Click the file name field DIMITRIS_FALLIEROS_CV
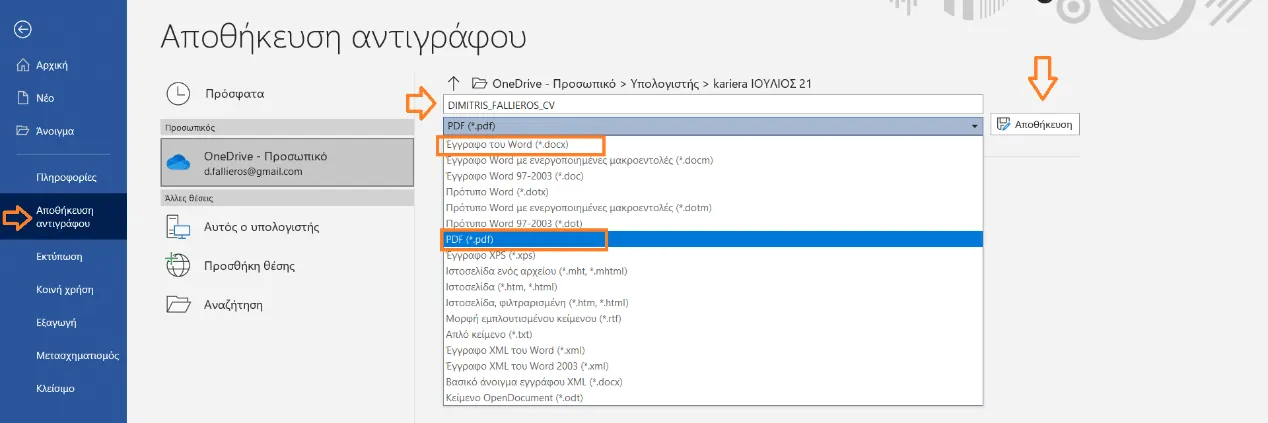This screenshot has height=423, width=1268. 713,104
